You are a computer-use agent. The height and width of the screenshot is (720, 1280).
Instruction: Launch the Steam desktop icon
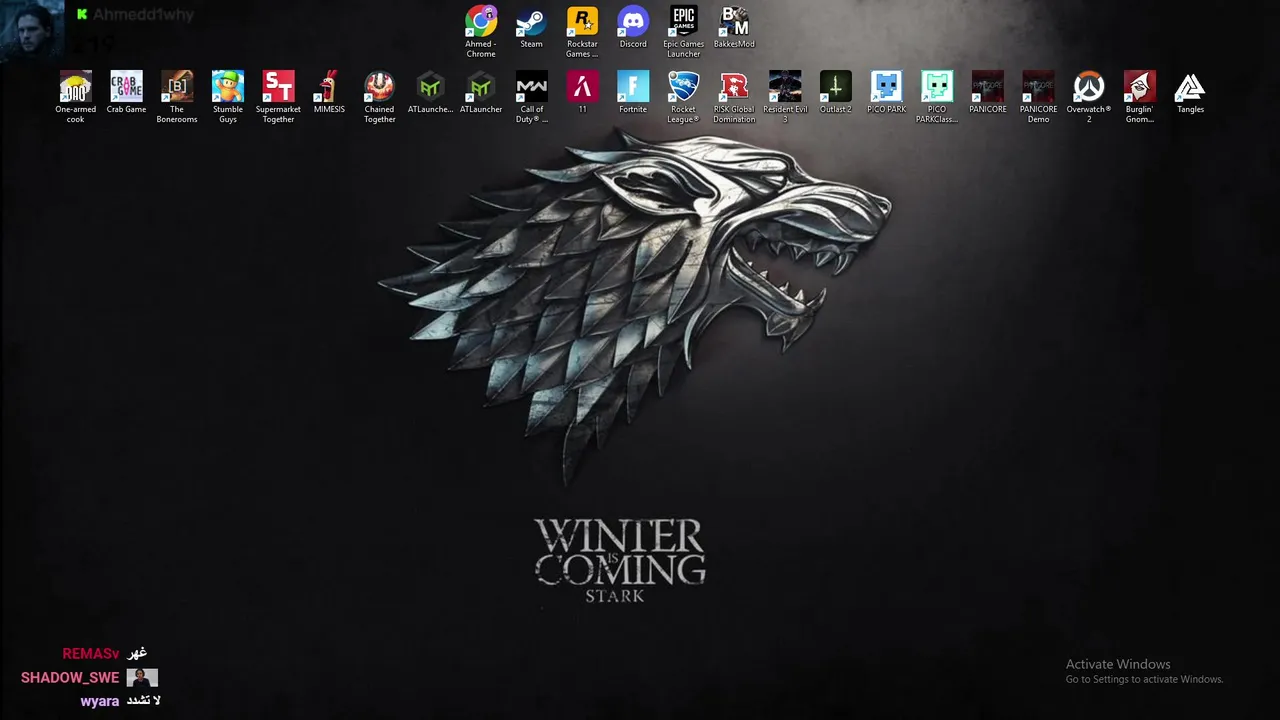(531, 28)
